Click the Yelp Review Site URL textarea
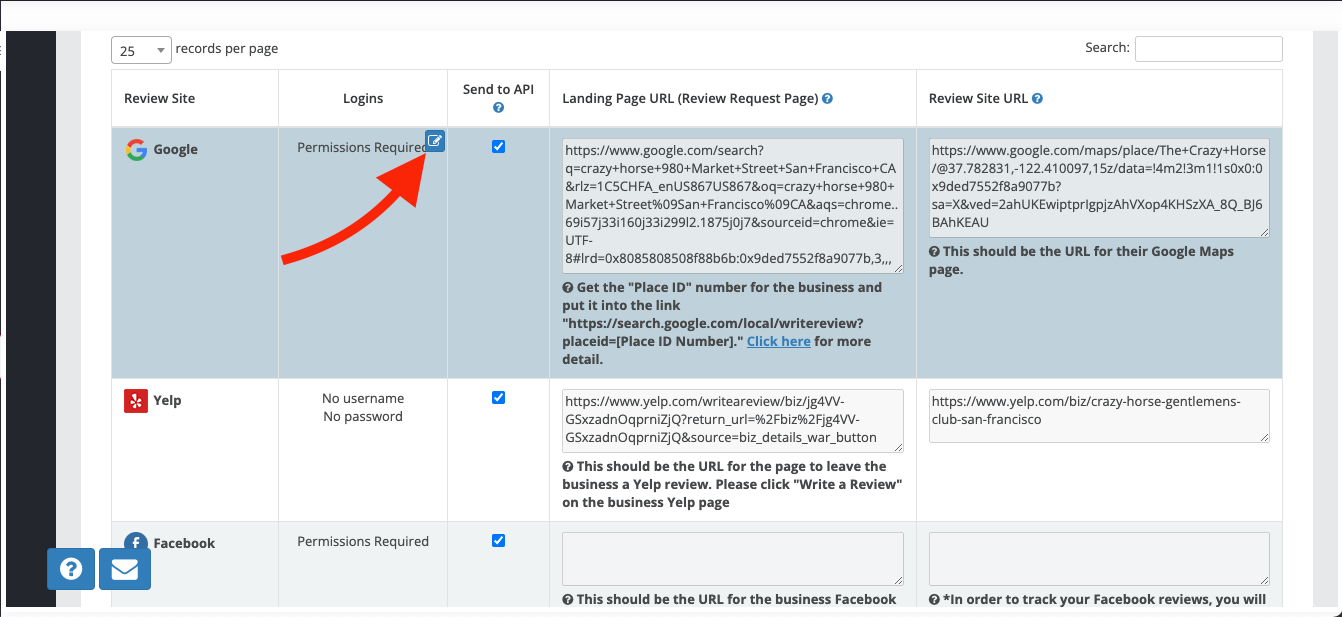Screen dimensions: 1342x617 pyautogui.click(x=1098, y=415)
